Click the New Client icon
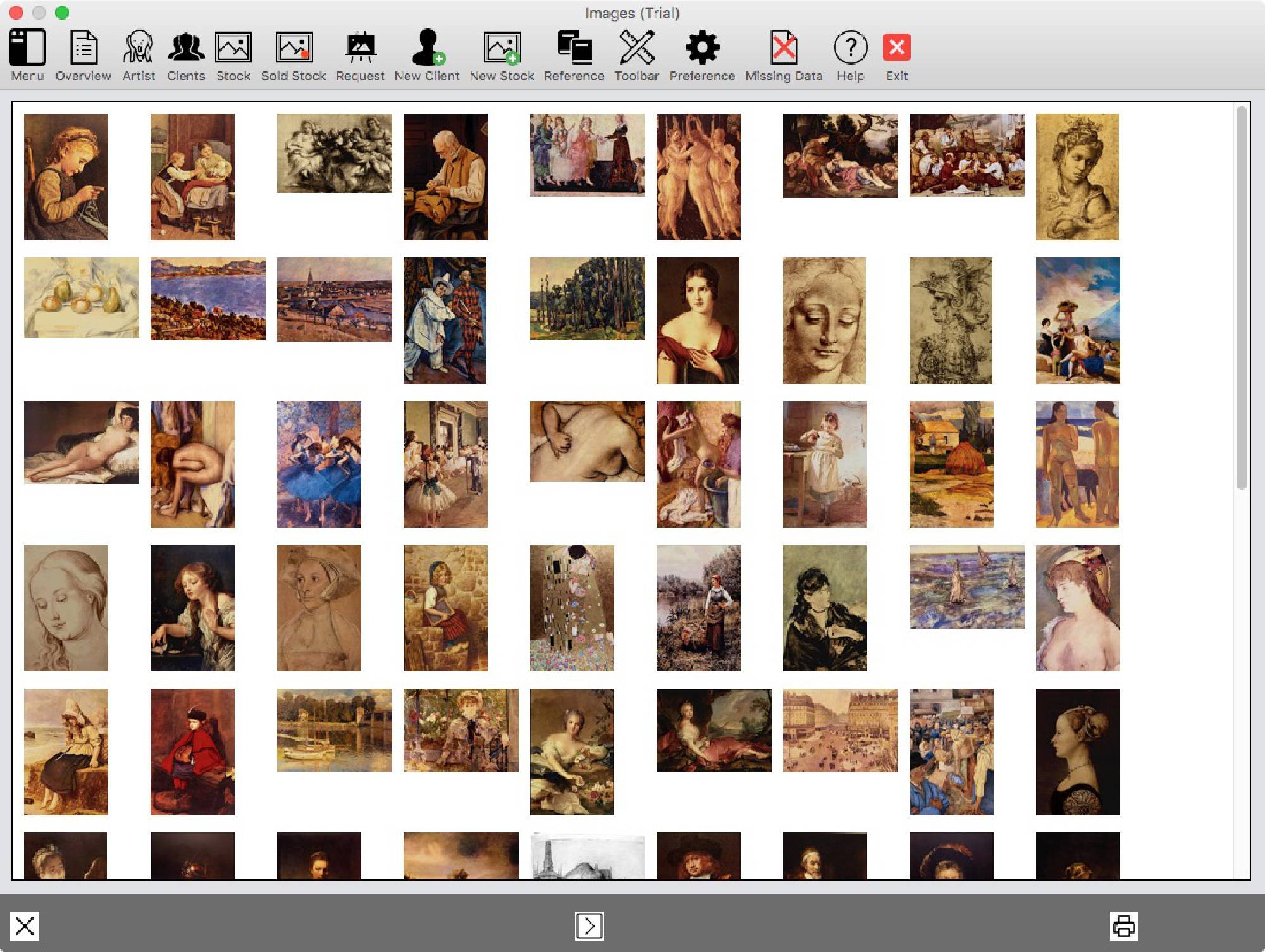The height and width of the screenshot is (952, 1265). [x=428, y=47]
